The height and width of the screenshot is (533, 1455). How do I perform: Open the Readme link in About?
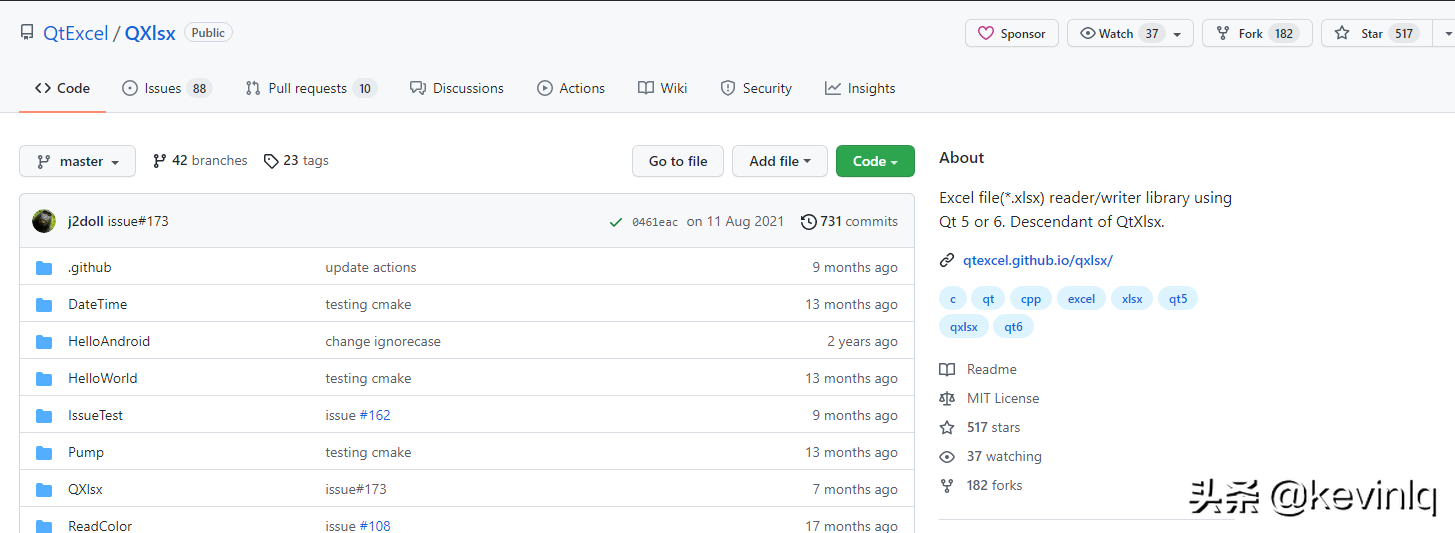(978, 369)
